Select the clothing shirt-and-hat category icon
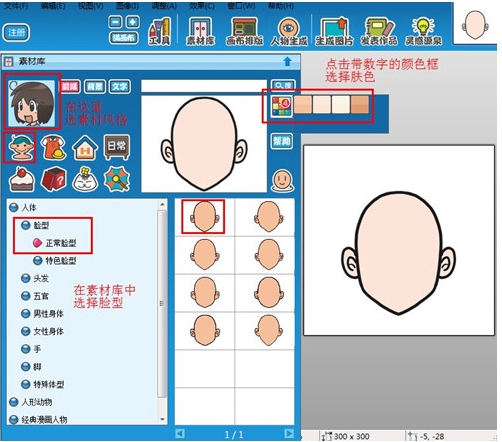Screen dimensions: 502x442 [53, 148]
